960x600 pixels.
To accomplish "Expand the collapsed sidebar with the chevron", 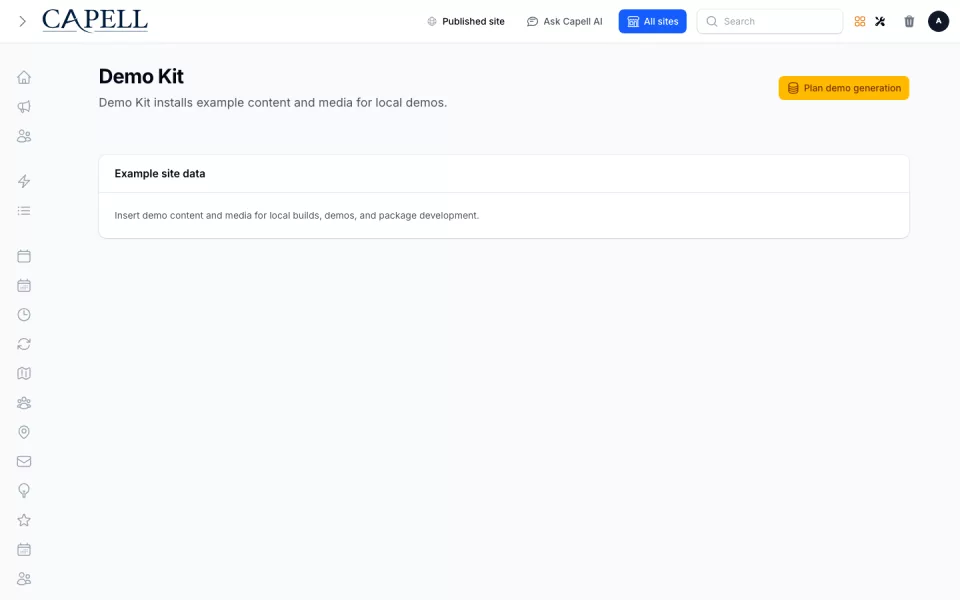I will [23, 21].
